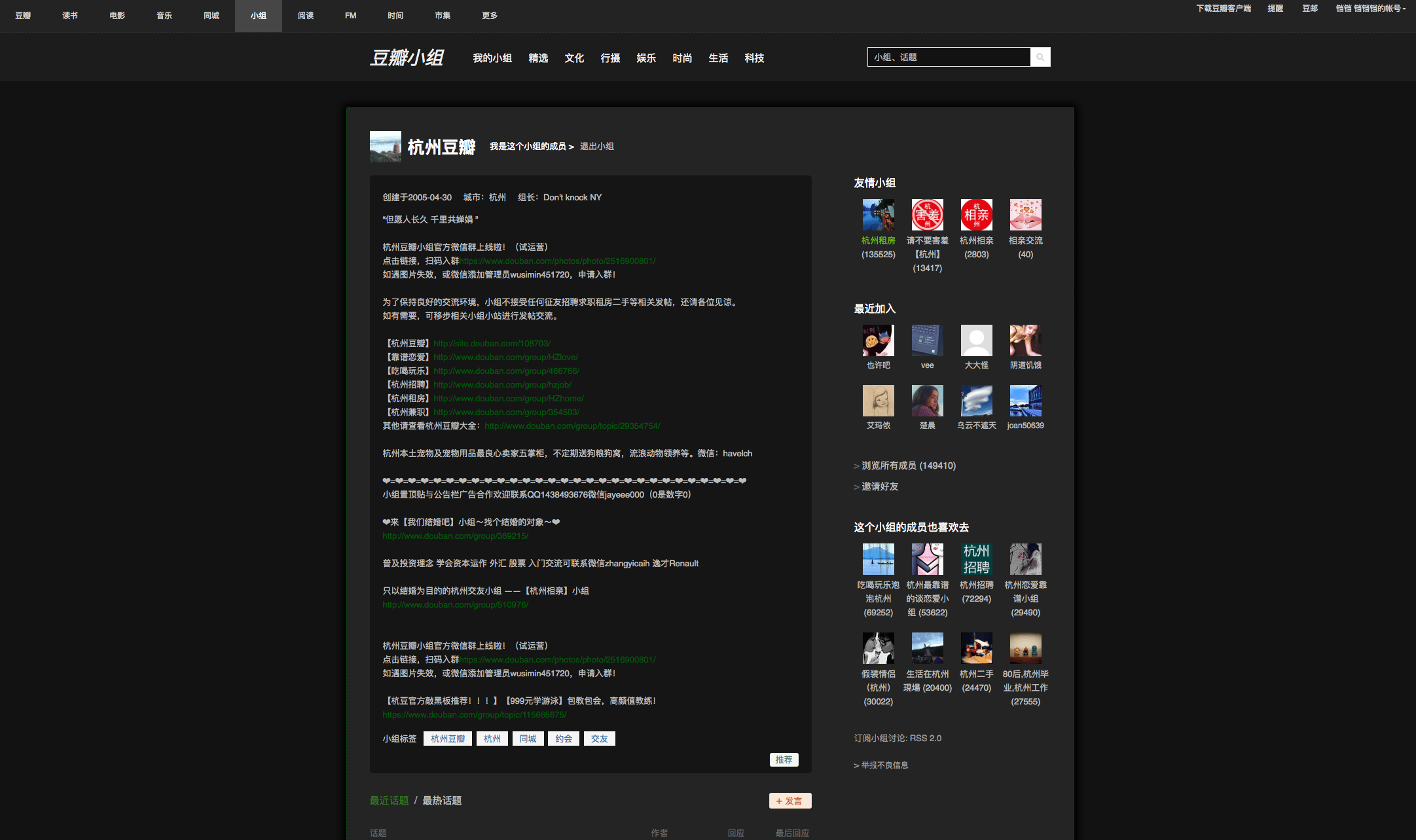Select the 杭州豆瓣 group tag
Viewport: 1416px width, 840px height.
coord(448,739)
